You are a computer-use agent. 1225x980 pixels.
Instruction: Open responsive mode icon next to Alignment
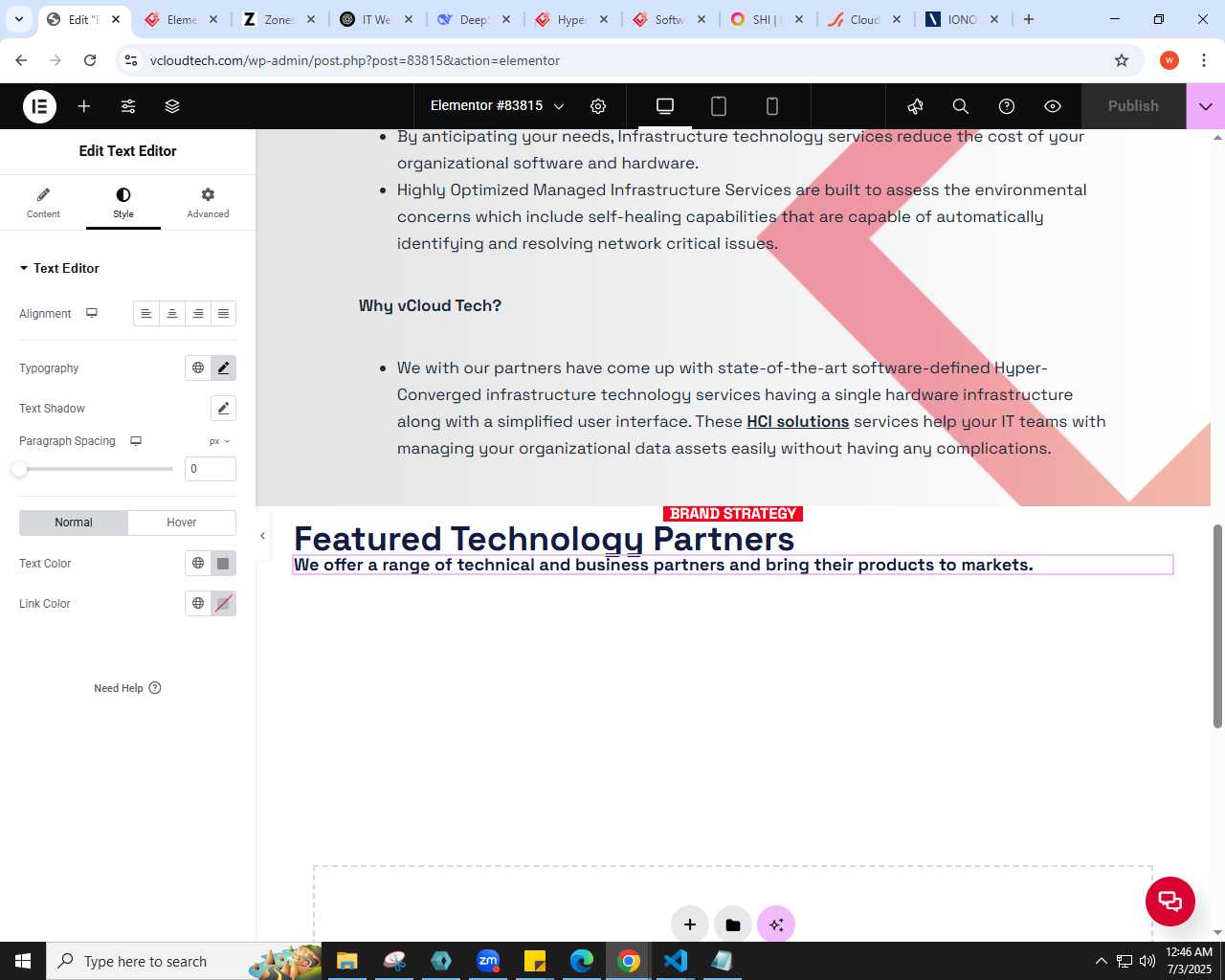tap(92, 313)
